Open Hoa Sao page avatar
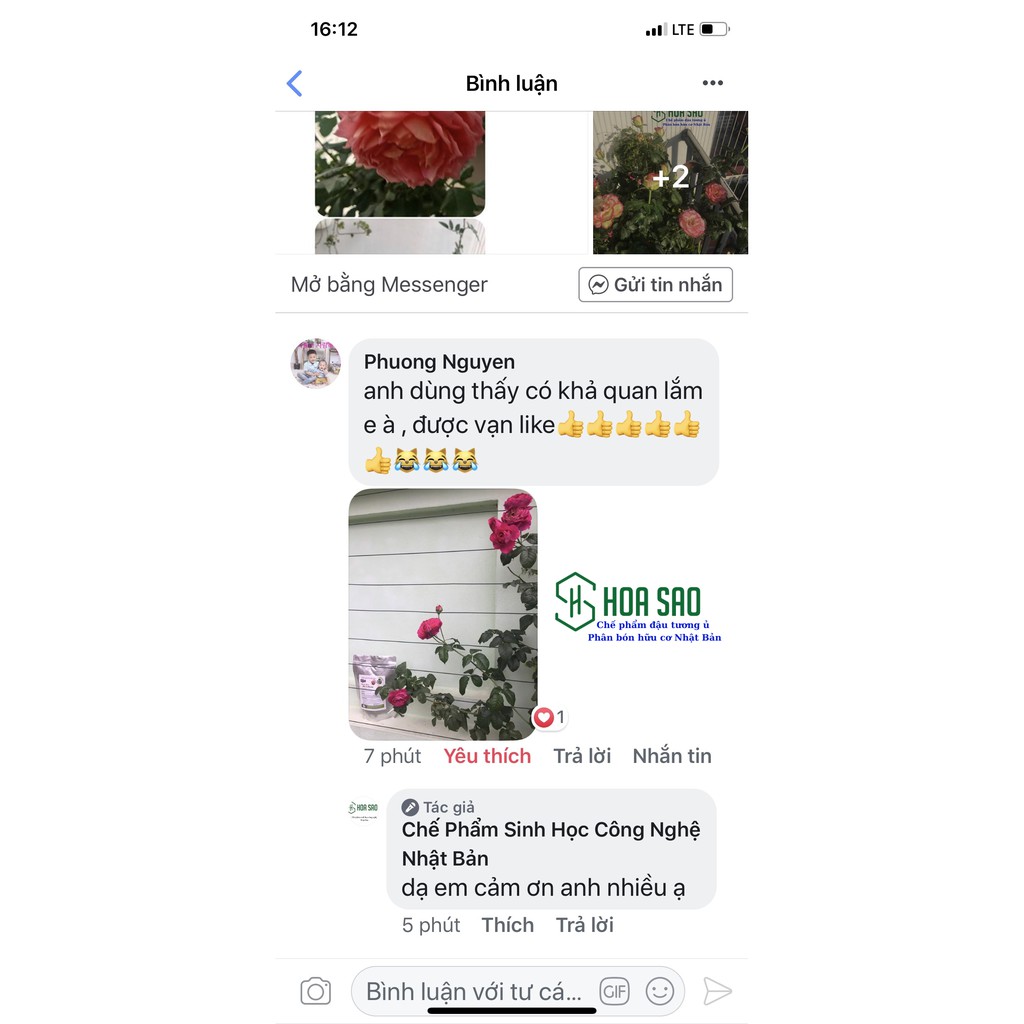 pyautogui.click(x=364, y=810)
